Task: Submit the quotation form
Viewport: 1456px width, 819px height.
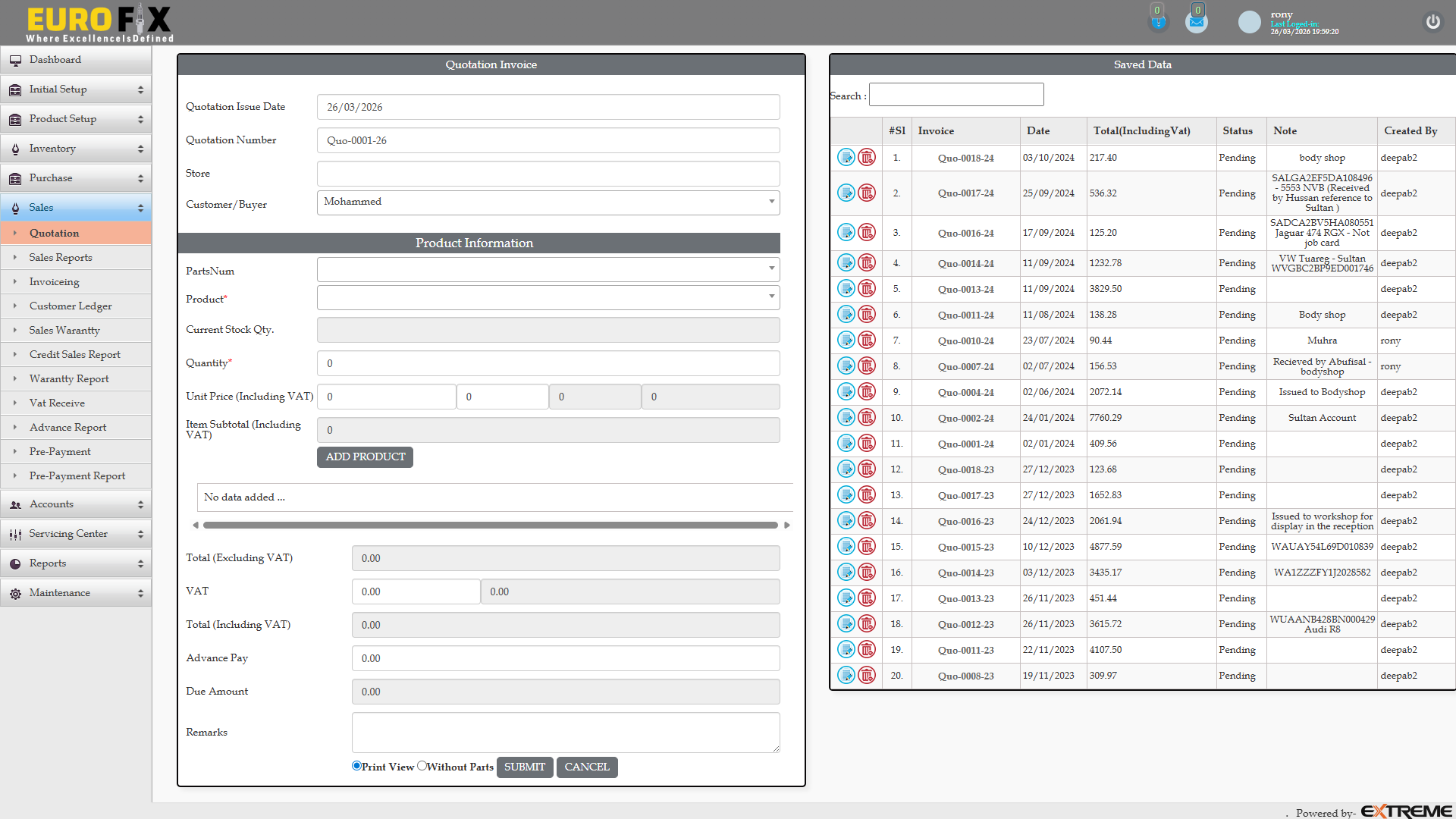Action: pyautogui.click(x=525, y=767)
